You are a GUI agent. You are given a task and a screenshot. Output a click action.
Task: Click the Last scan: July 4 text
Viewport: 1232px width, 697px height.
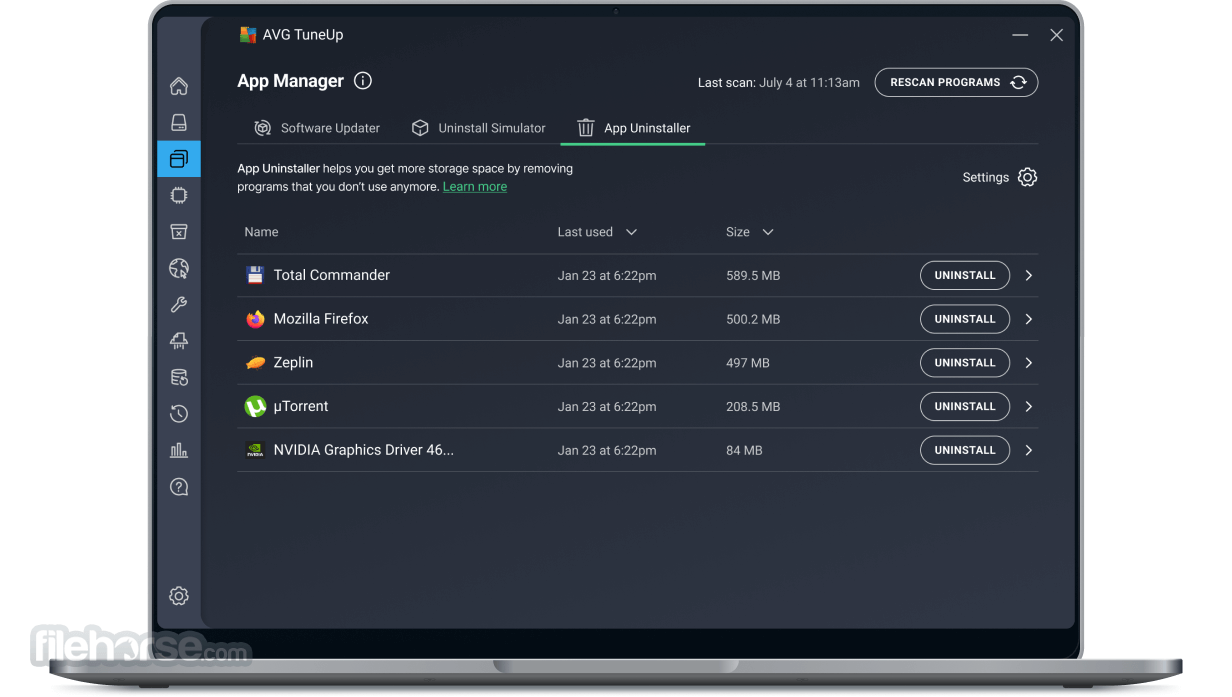(779, 83)
